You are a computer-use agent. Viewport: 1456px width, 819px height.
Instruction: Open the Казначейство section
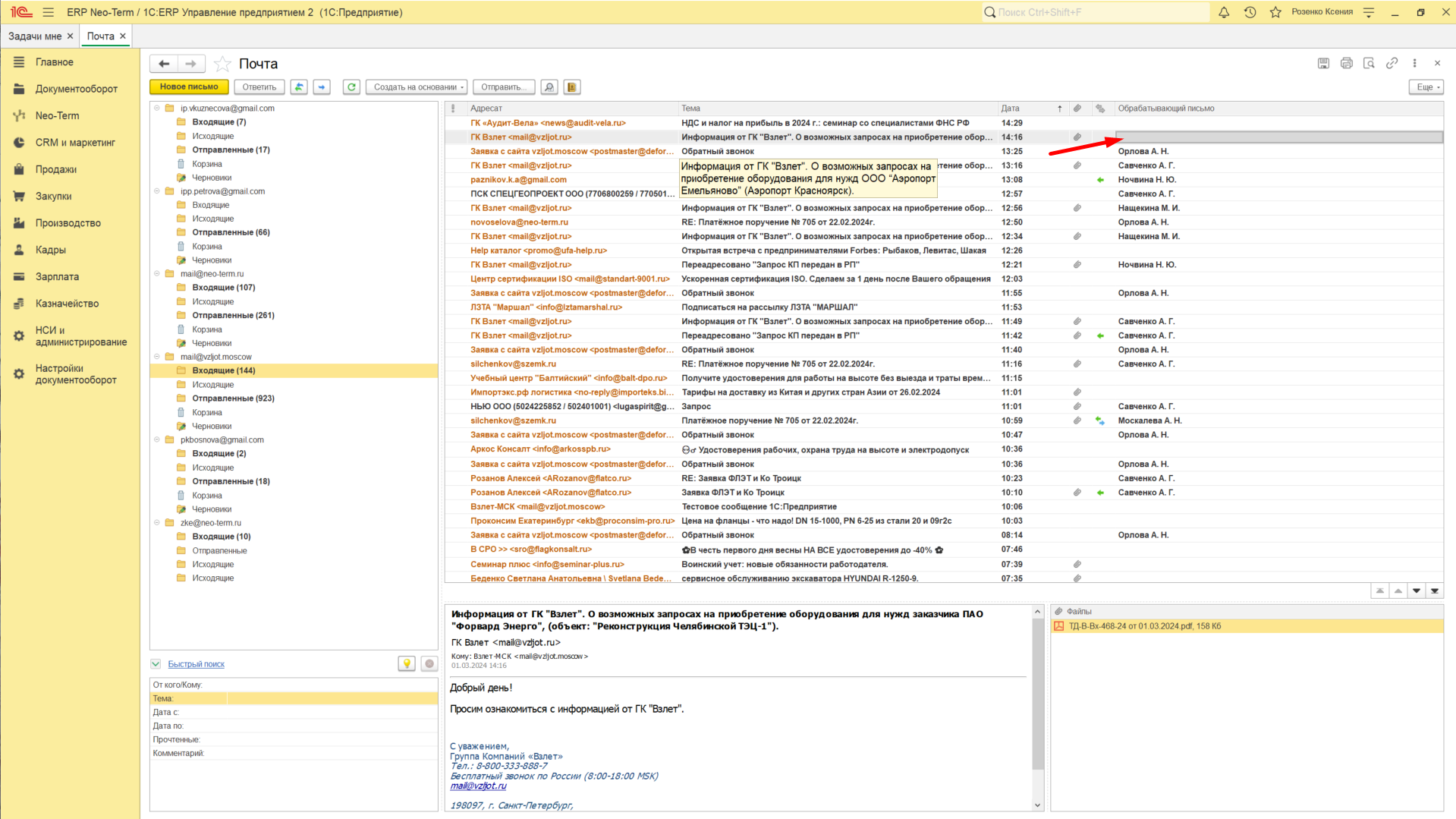click(x=67, y=304)
